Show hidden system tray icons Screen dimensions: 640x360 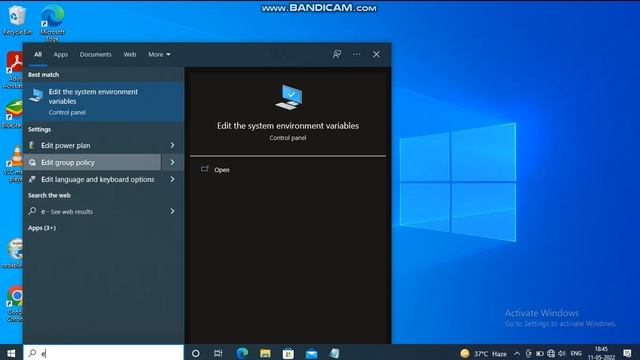(517, 353)
